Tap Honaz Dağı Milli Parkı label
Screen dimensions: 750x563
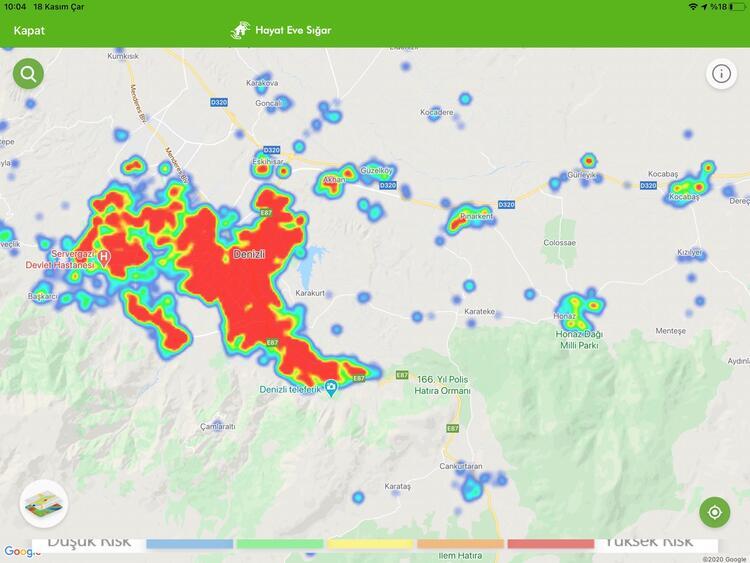tap(578, 338)
